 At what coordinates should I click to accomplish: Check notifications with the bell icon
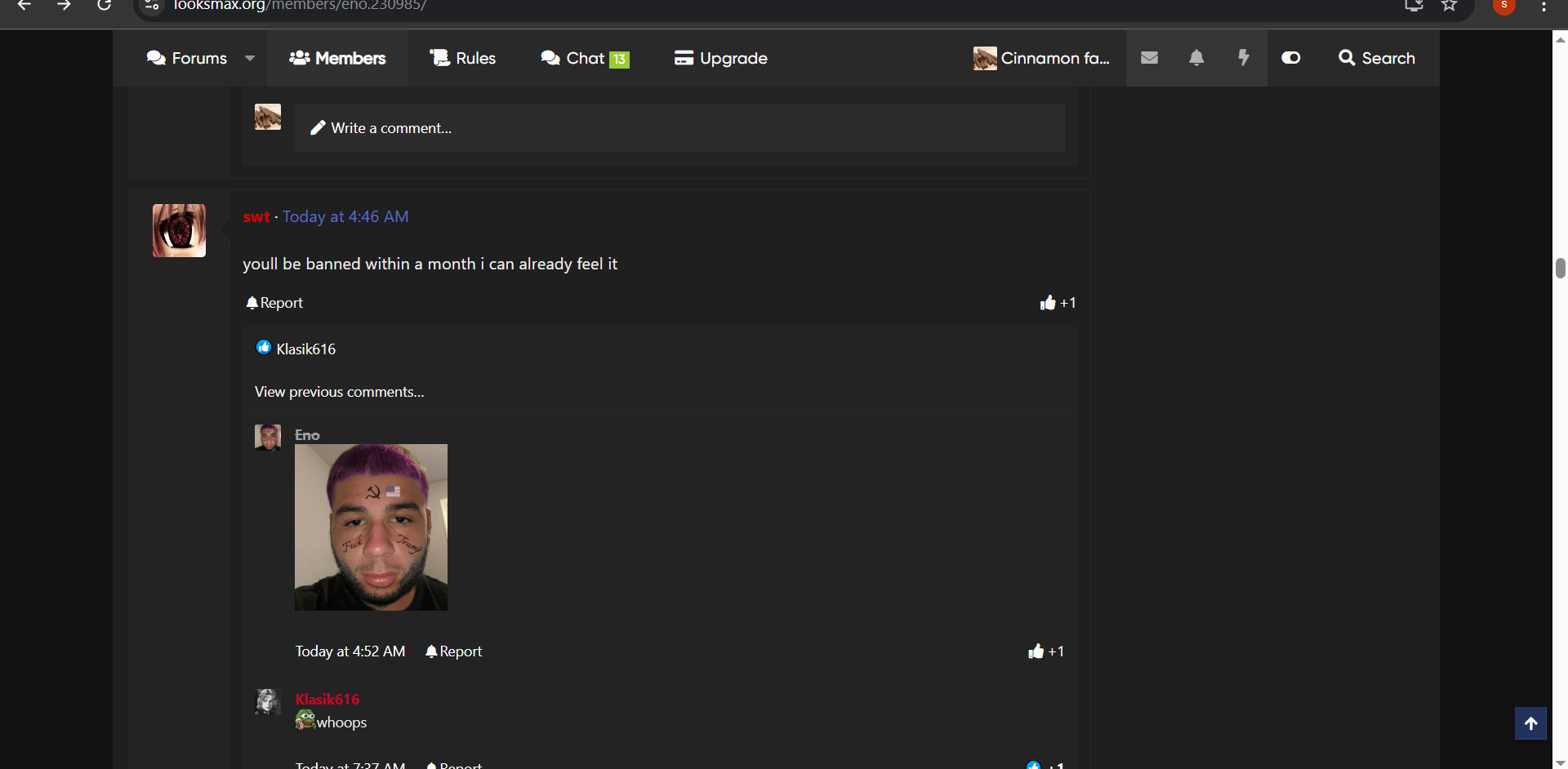click(x=1196, y=57)
